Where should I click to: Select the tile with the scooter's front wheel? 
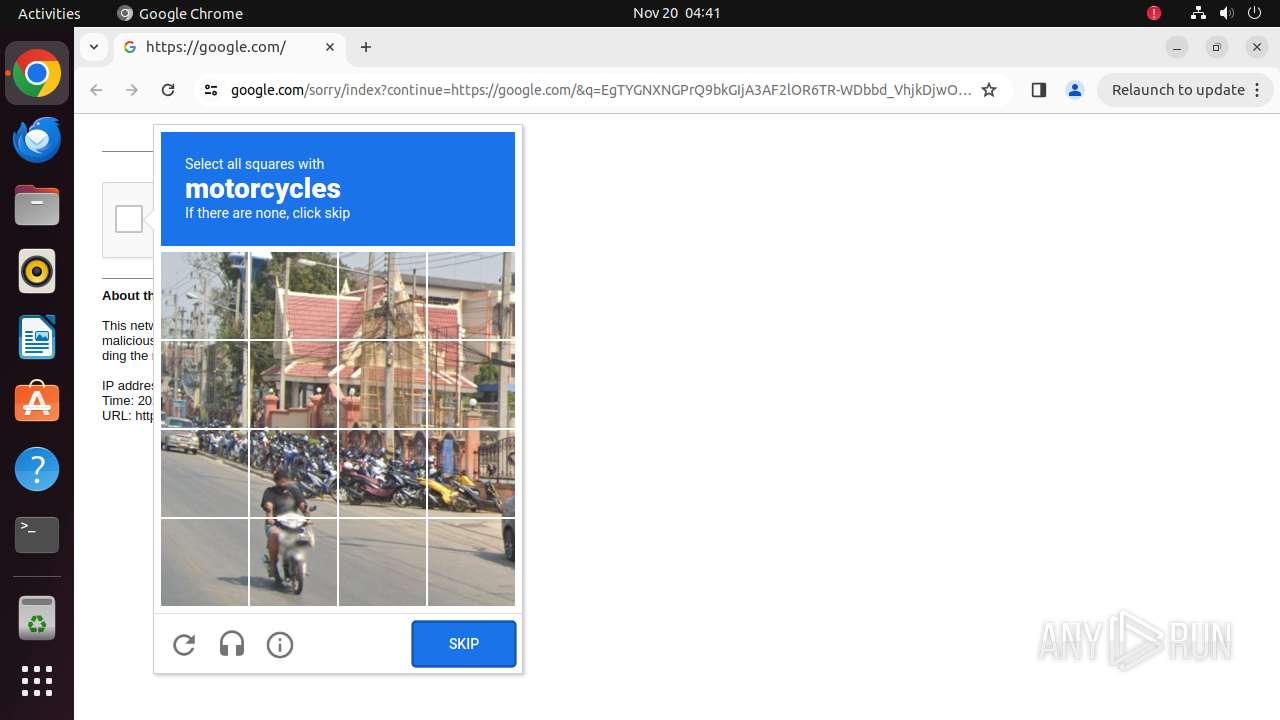click(293, 562)
